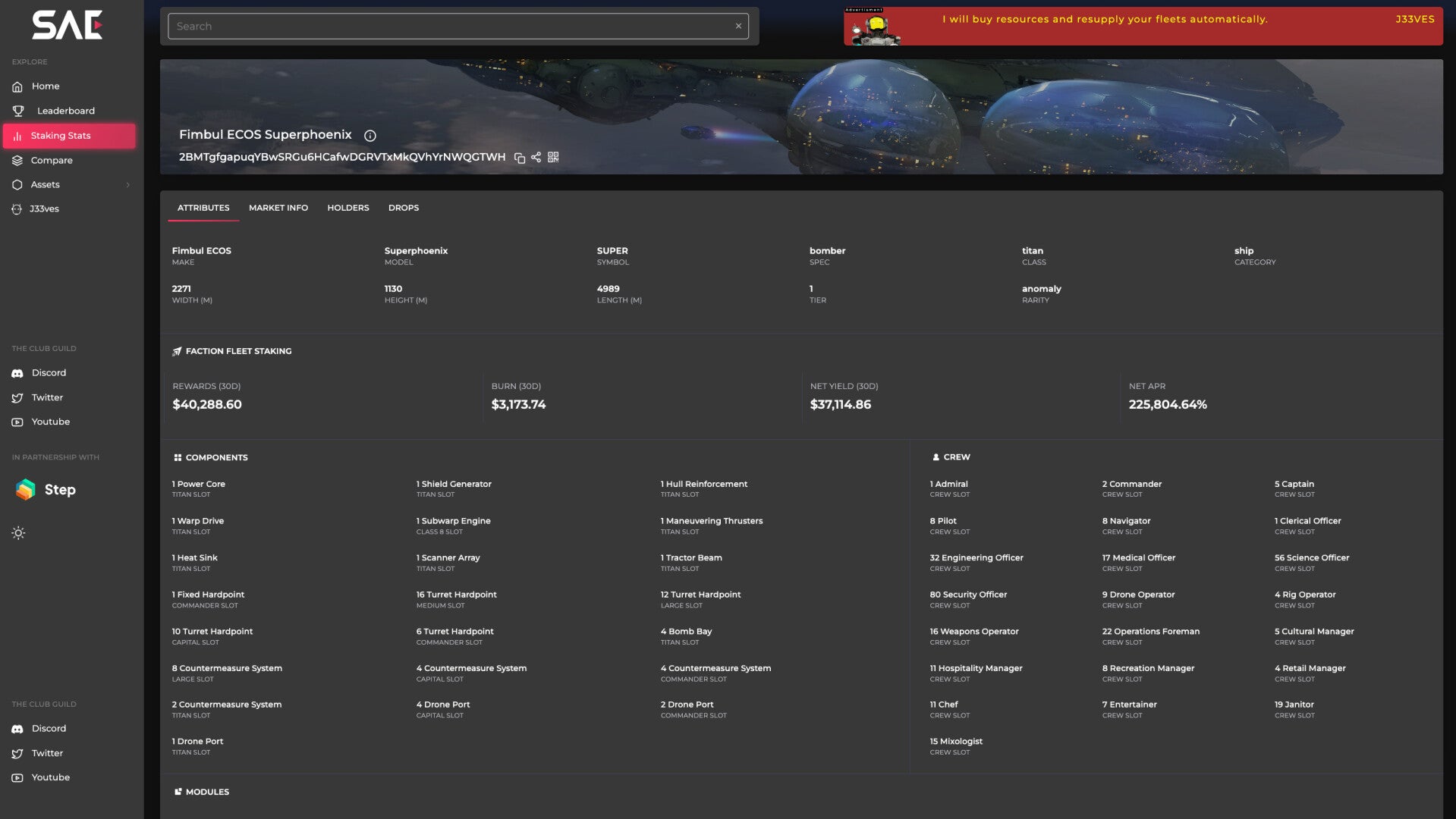Screen dimensions: 1456x819
Task: Switch to the Market Info tab
Action: pos(278,208)
